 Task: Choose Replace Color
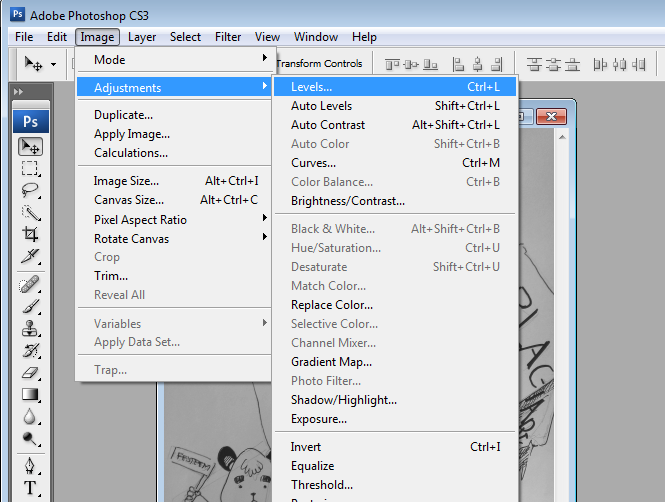click(395, 305)
